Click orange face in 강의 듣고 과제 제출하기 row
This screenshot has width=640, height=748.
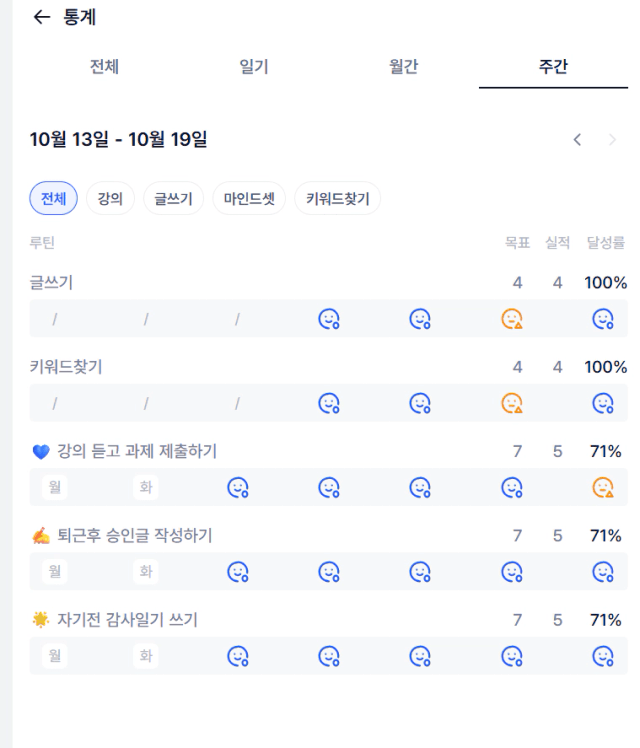[603, 488]
